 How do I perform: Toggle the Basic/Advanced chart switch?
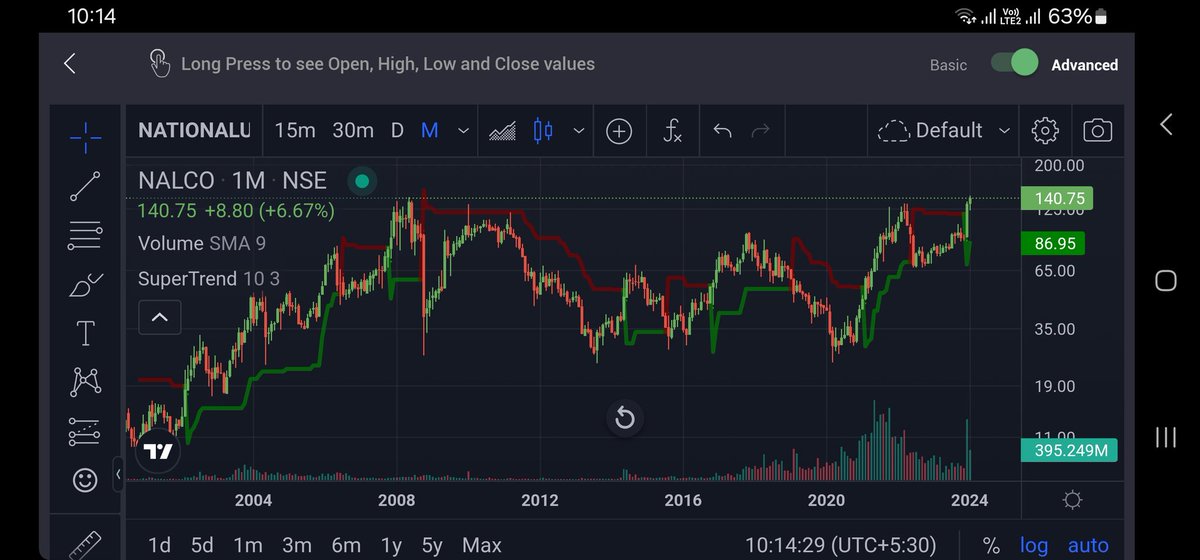(x=1014, y=63)
